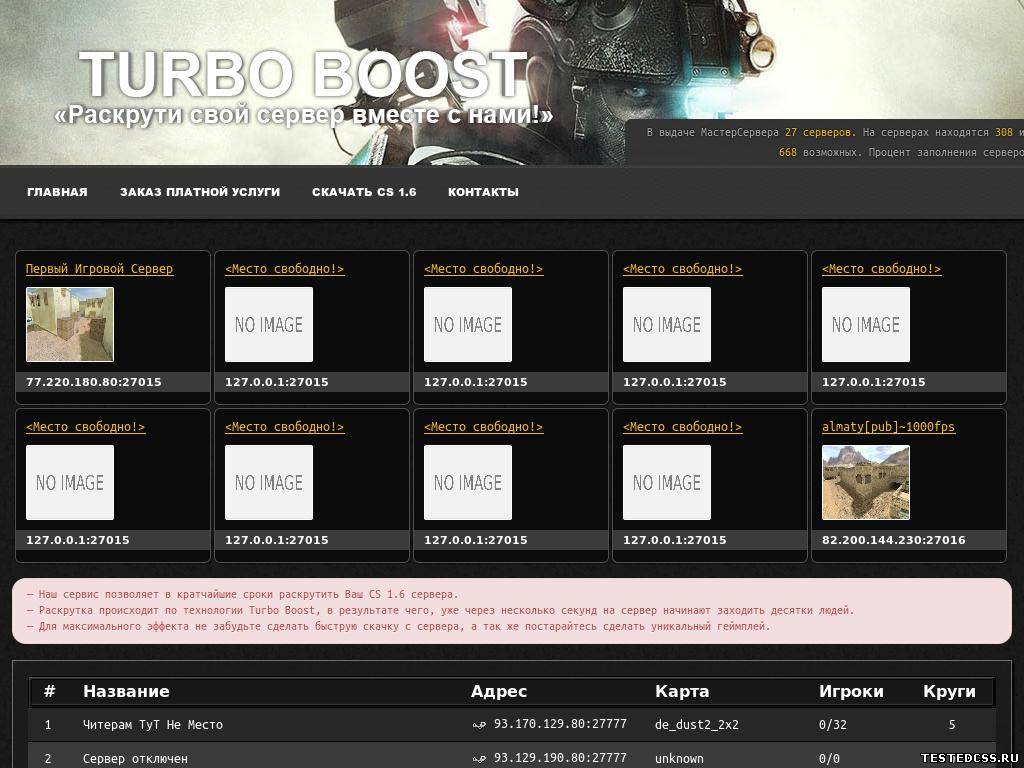Image resolution: width=1024 pixels, height=768 pixels.
Task: Select the server name 'Сервер отключен'
Action: point(135,759)
